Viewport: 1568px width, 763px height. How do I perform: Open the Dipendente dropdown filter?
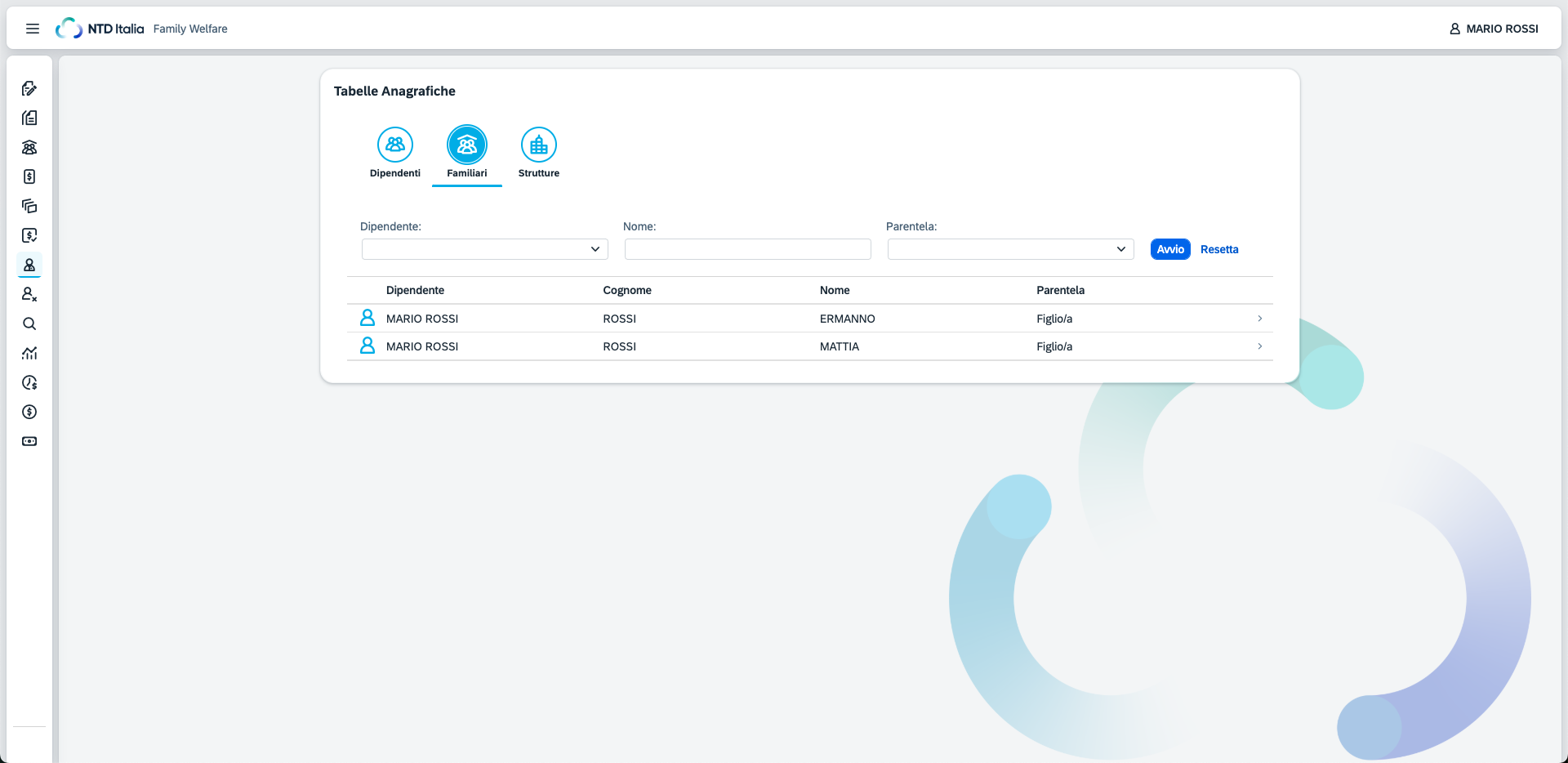[x=485, y=249]
